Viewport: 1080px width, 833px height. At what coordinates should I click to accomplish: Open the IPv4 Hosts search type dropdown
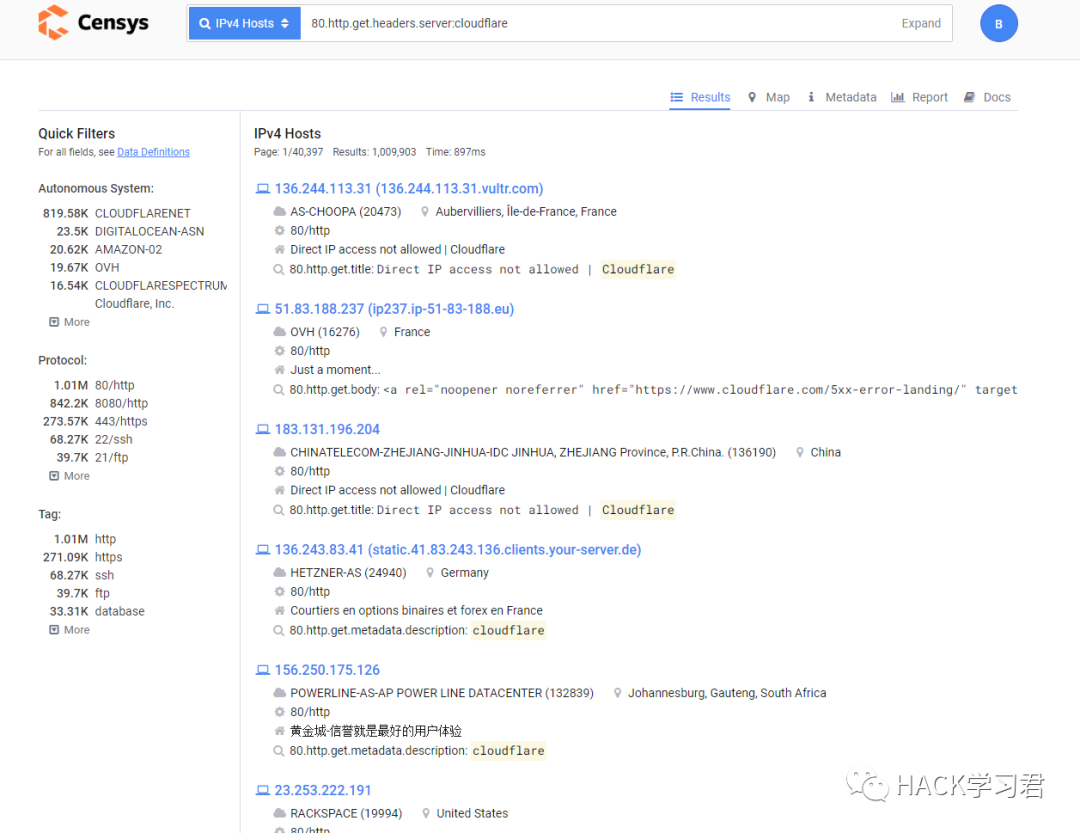tap(245, 23)
